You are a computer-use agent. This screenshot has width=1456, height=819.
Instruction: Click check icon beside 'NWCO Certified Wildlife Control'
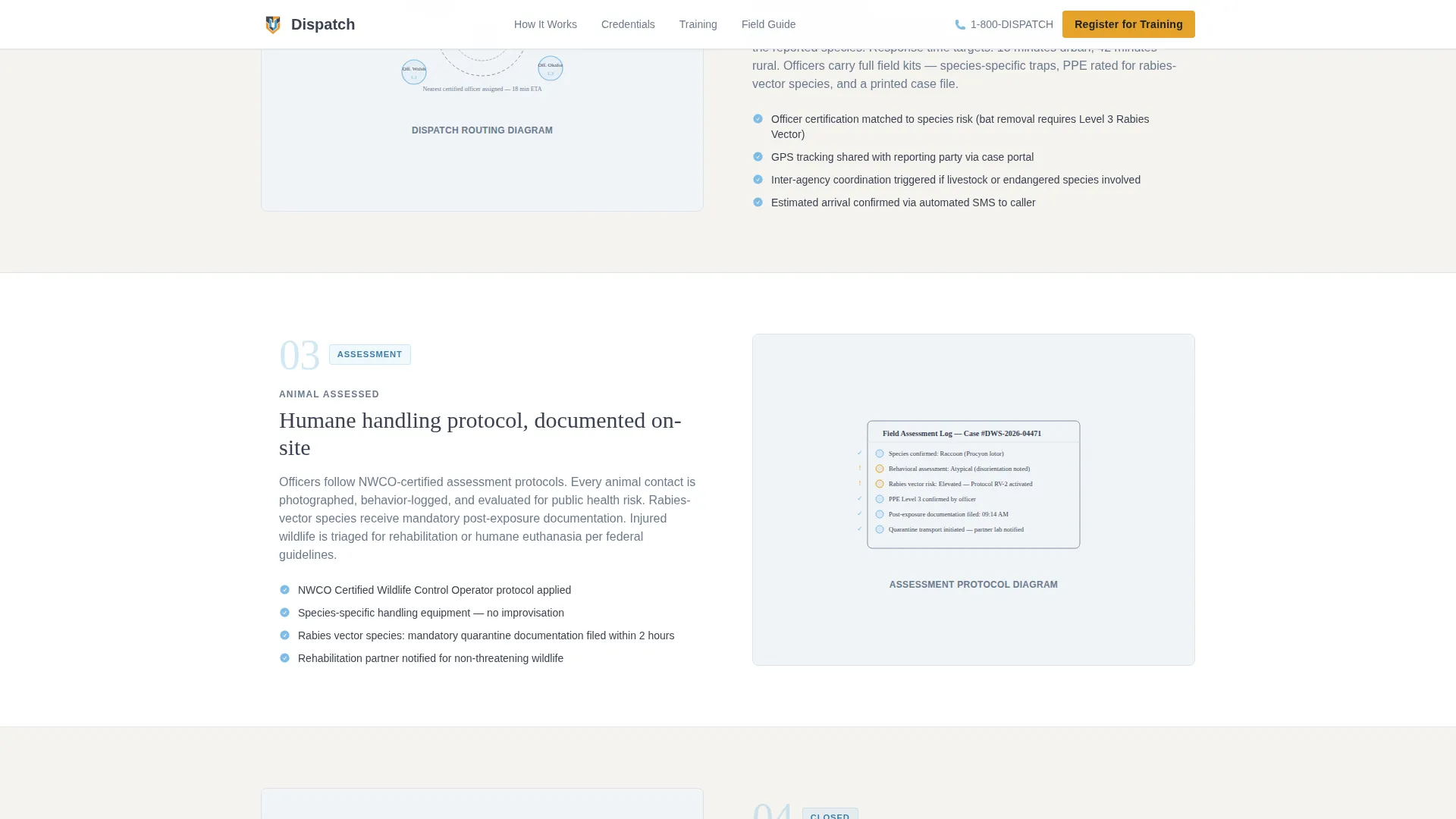point(284,590)
